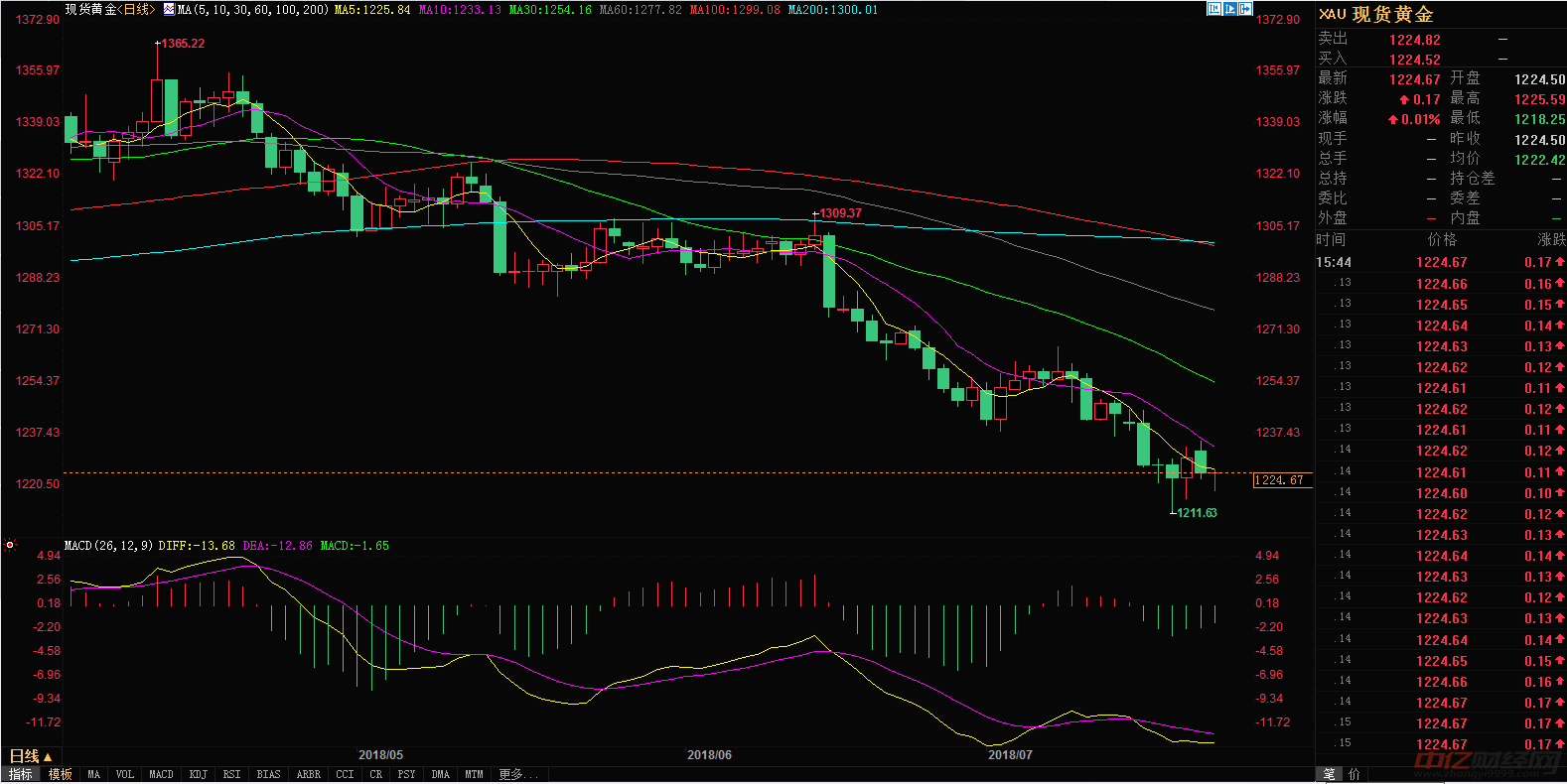Click the first chart layout icon at top
The height and width of the screenshot is (784, 1567).
pos(1213,9)
